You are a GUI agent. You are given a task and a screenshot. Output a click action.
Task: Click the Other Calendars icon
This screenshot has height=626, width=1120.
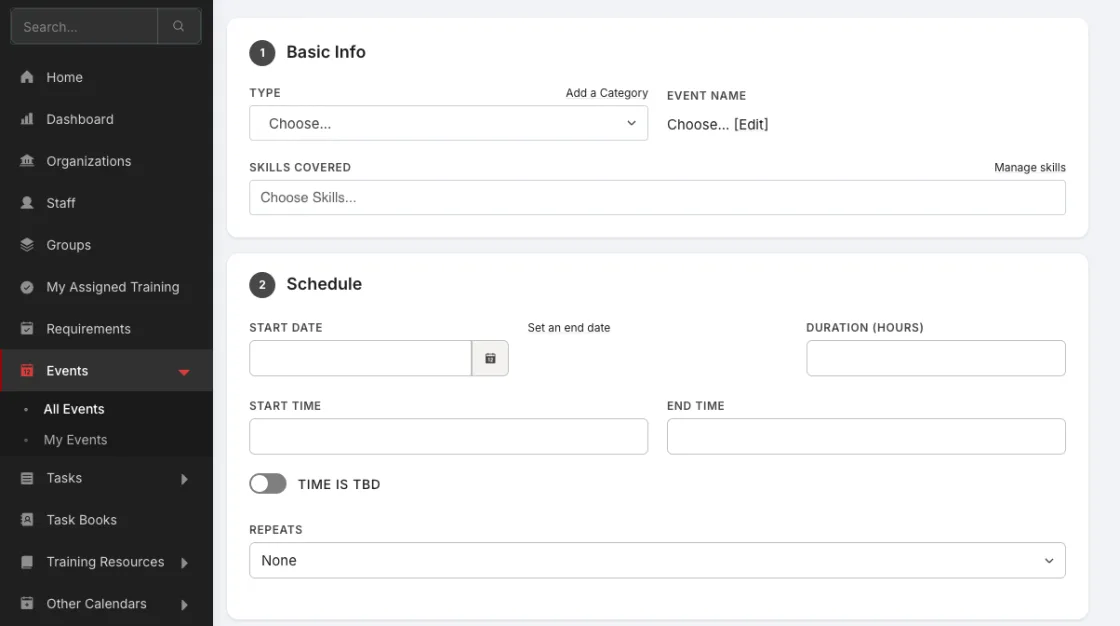[27, 603]
